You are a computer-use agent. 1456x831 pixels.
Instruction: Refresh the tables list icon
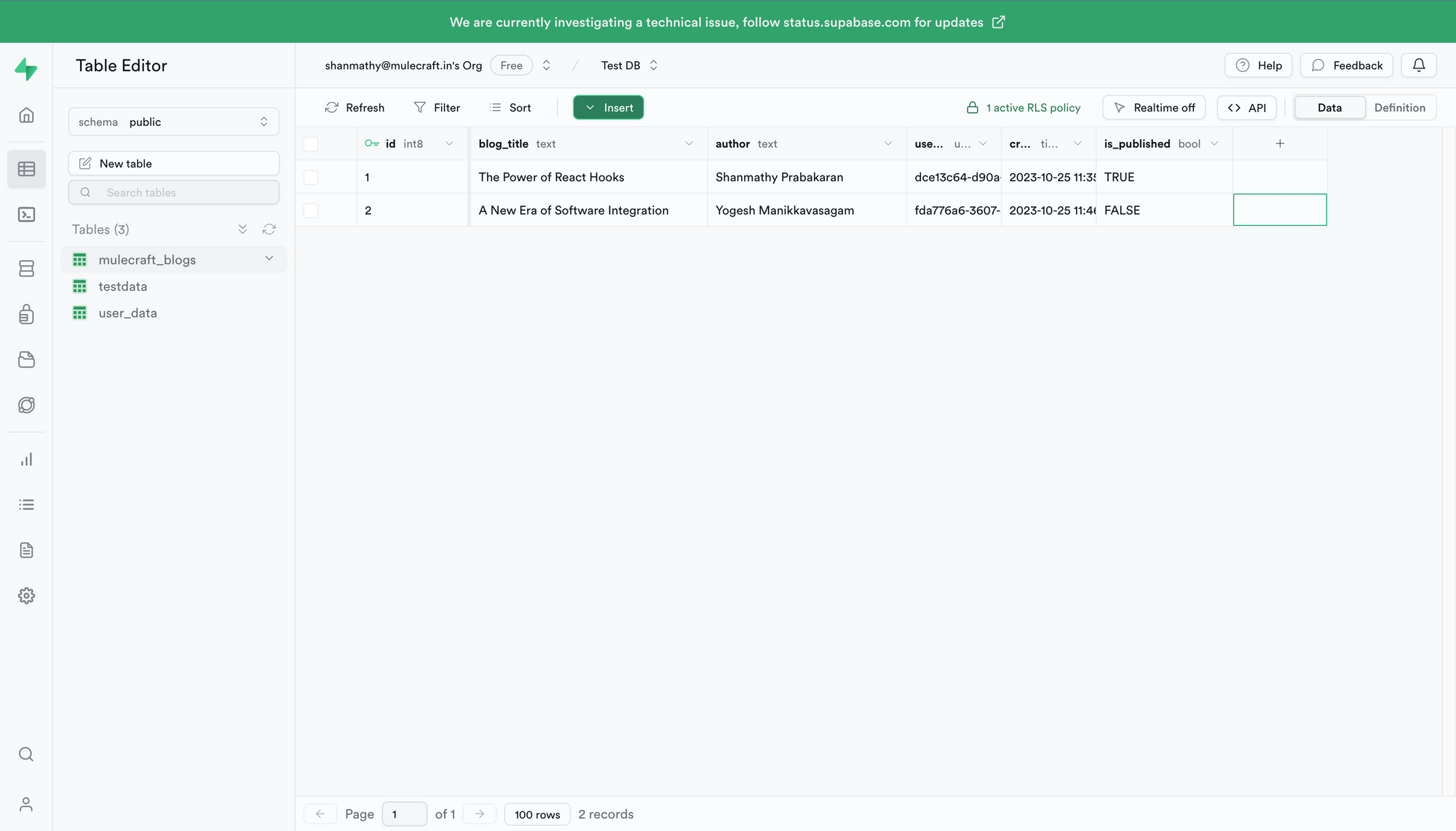click(269, 229)
